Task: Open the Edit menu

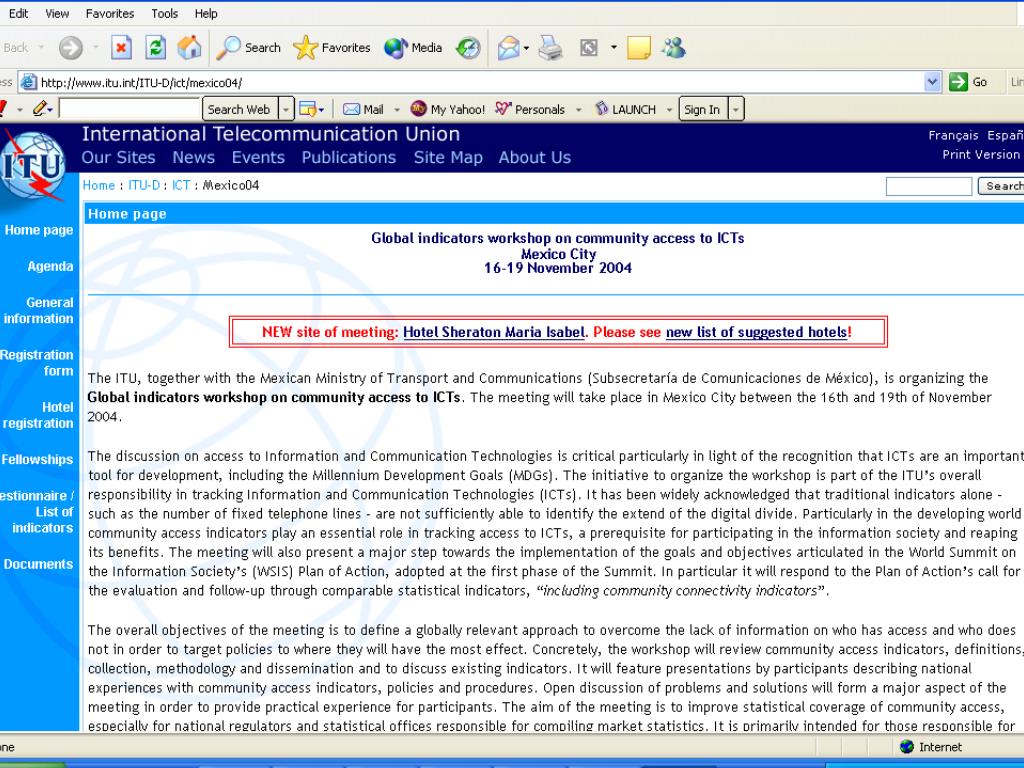Action: 18,13
